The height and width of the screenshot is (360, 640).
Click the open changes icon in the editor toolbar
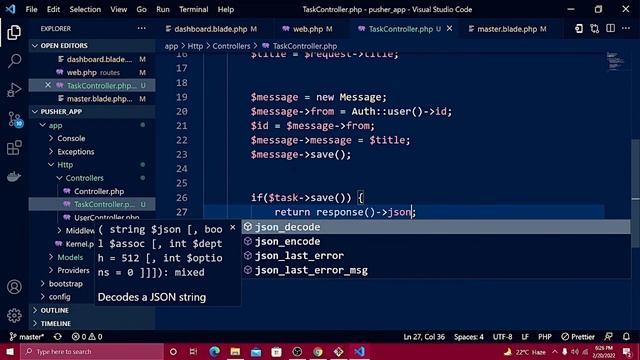(x=579, y=29)
